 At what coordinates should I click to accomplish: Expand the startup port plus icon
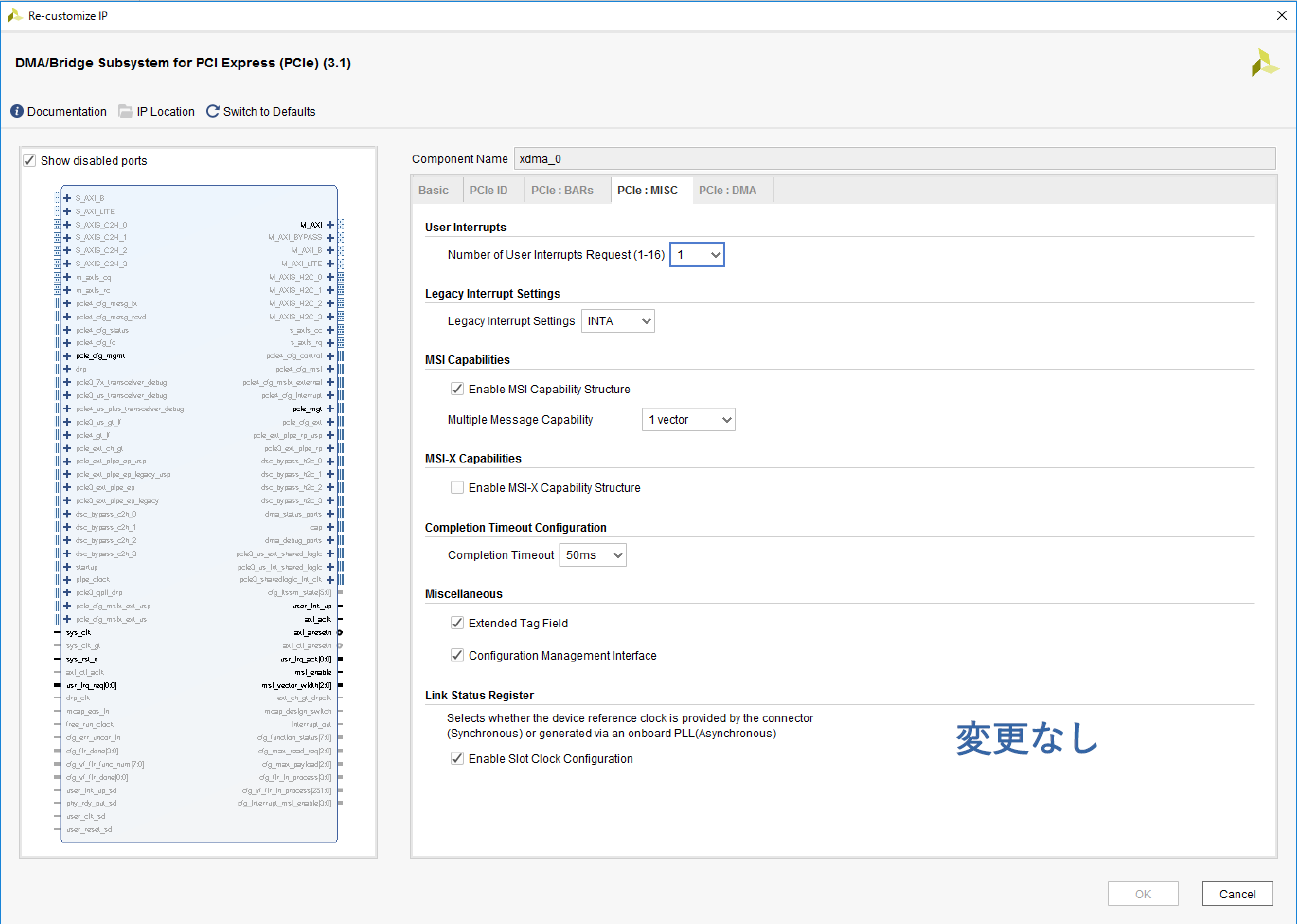[x=67, y=567]
